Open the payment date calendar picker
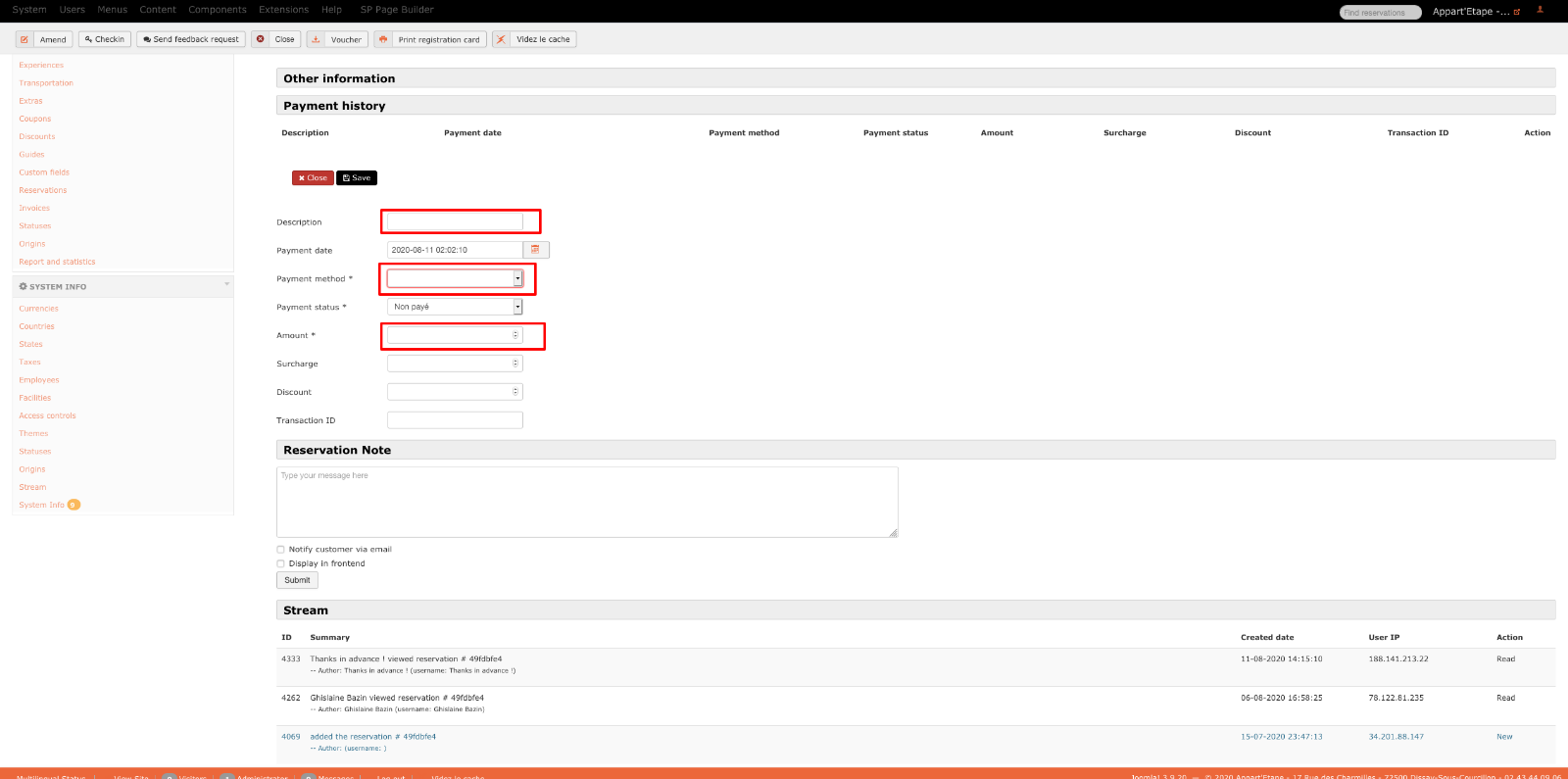Screen dimensions: 1568x779 point(536,250)
